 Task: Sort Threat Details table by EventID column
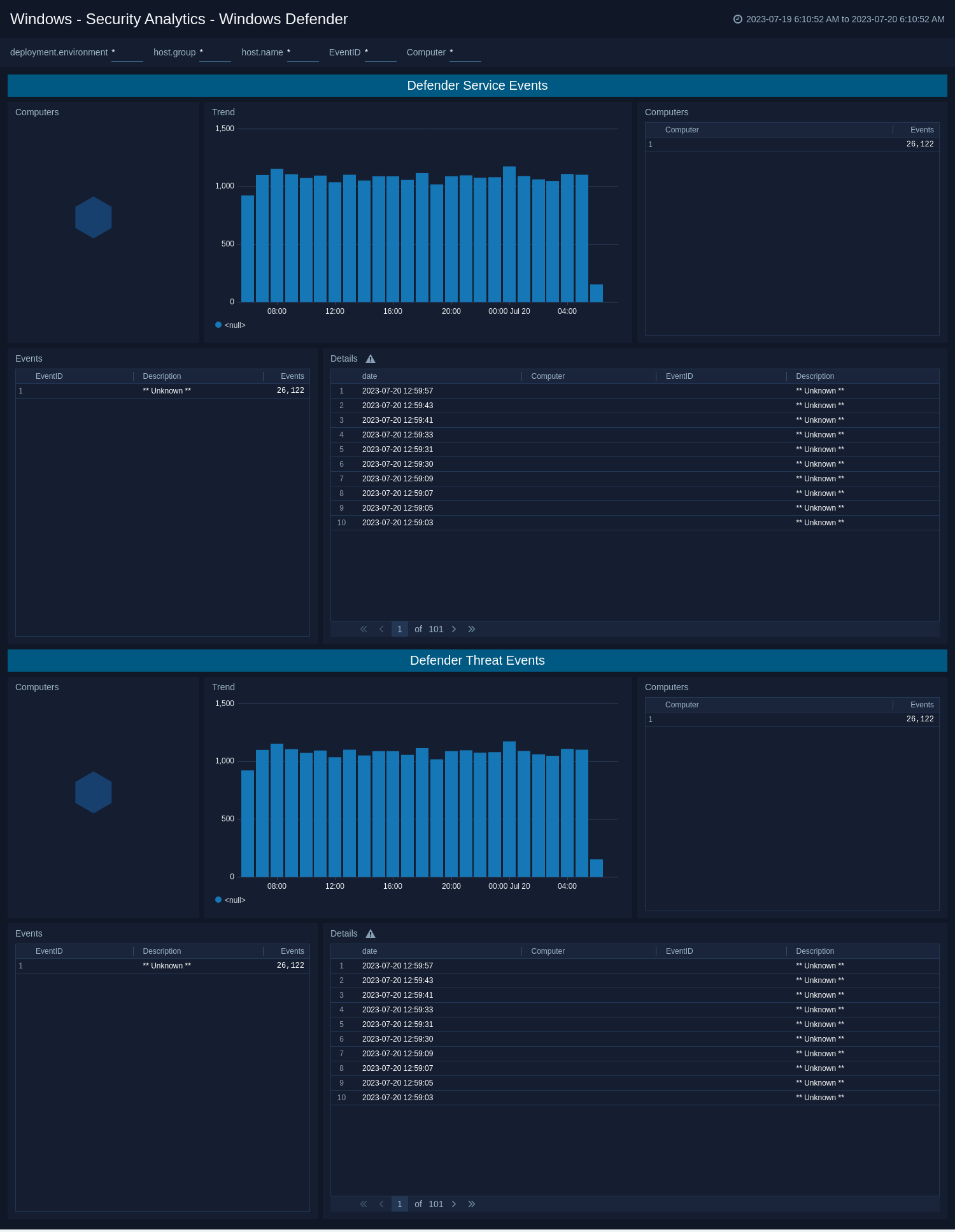coord(679,951)
